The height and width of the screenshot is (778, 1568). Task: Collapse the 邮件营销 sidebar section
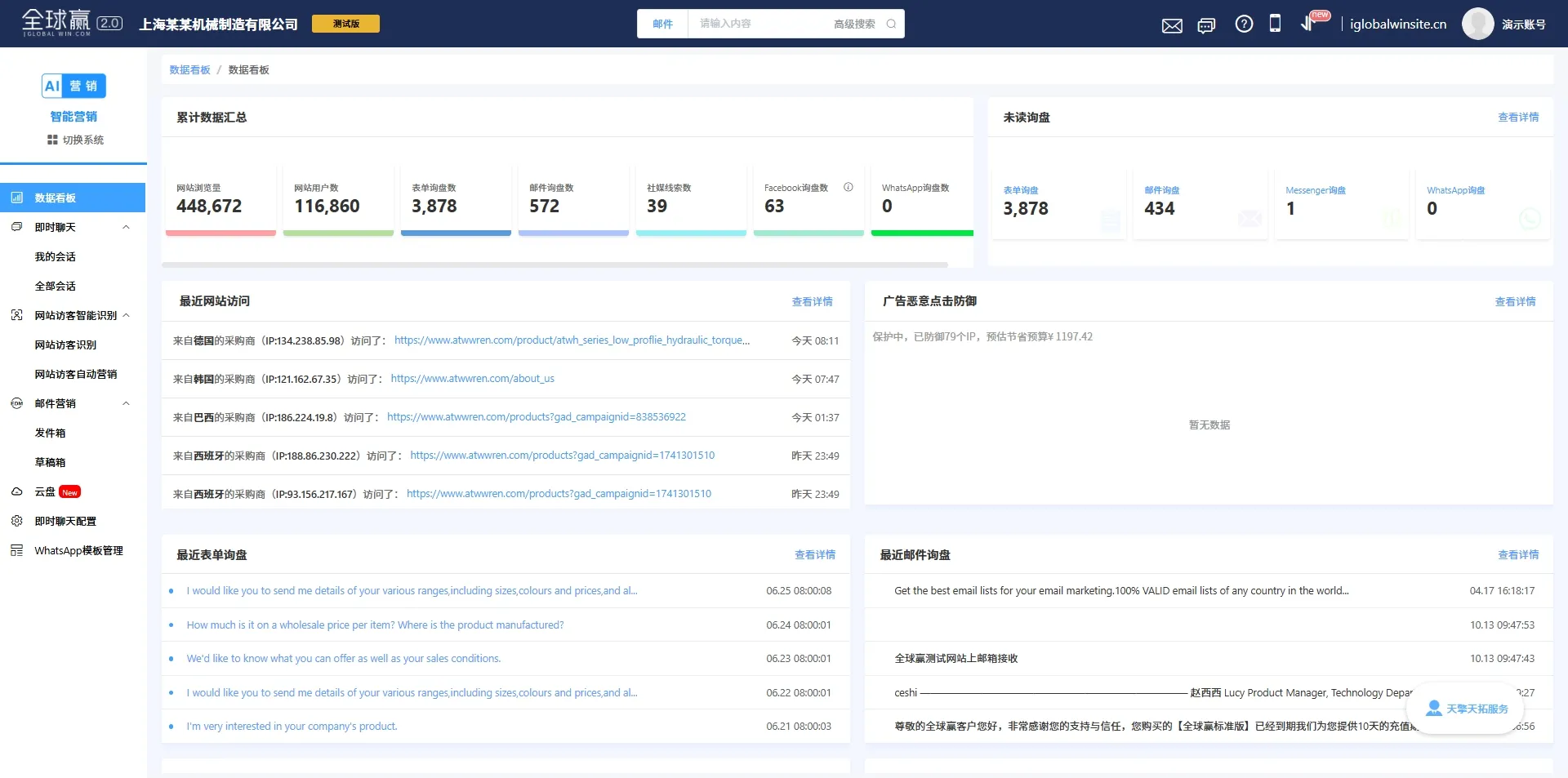pyautogui.click(x=126, y=404)
